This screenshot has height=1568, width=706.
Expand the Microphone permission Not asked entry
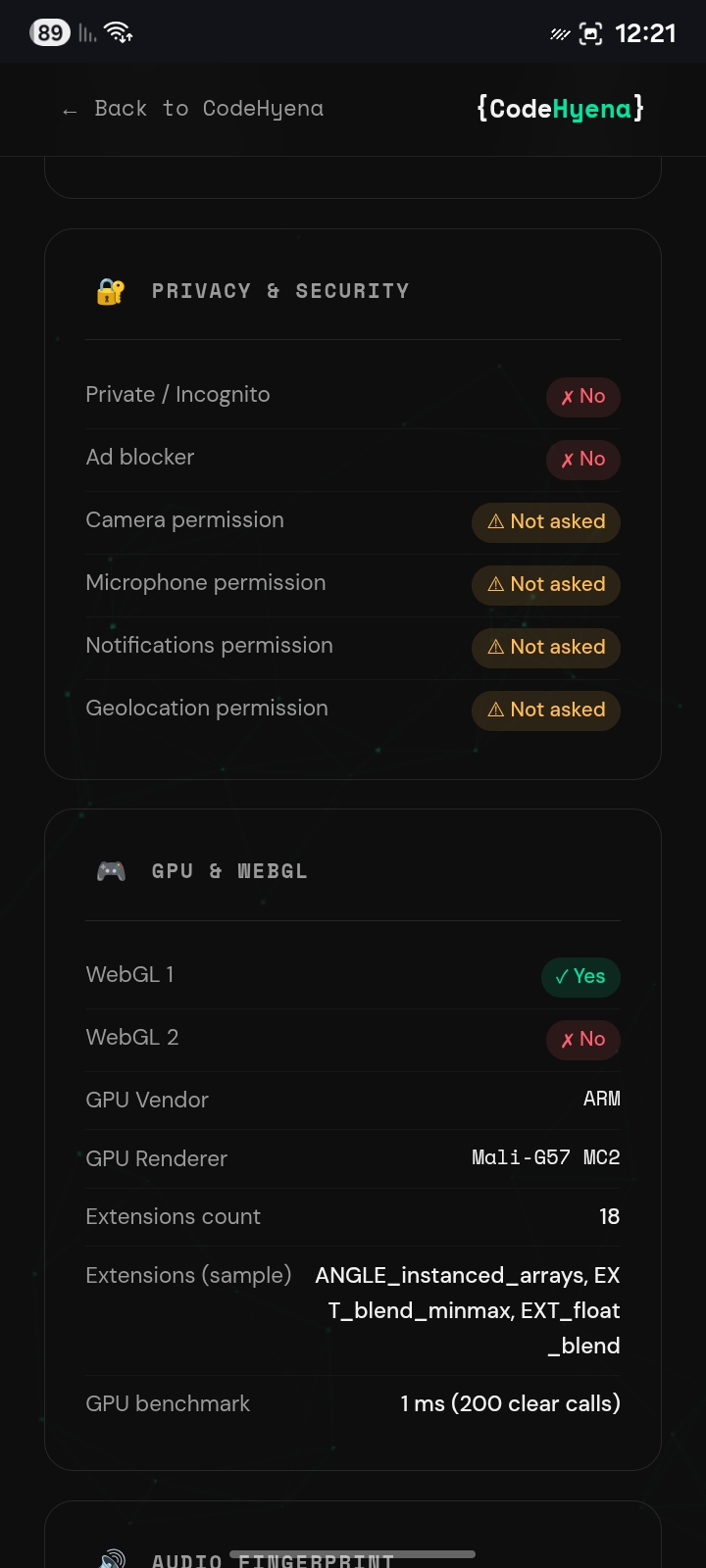[545, 584]
